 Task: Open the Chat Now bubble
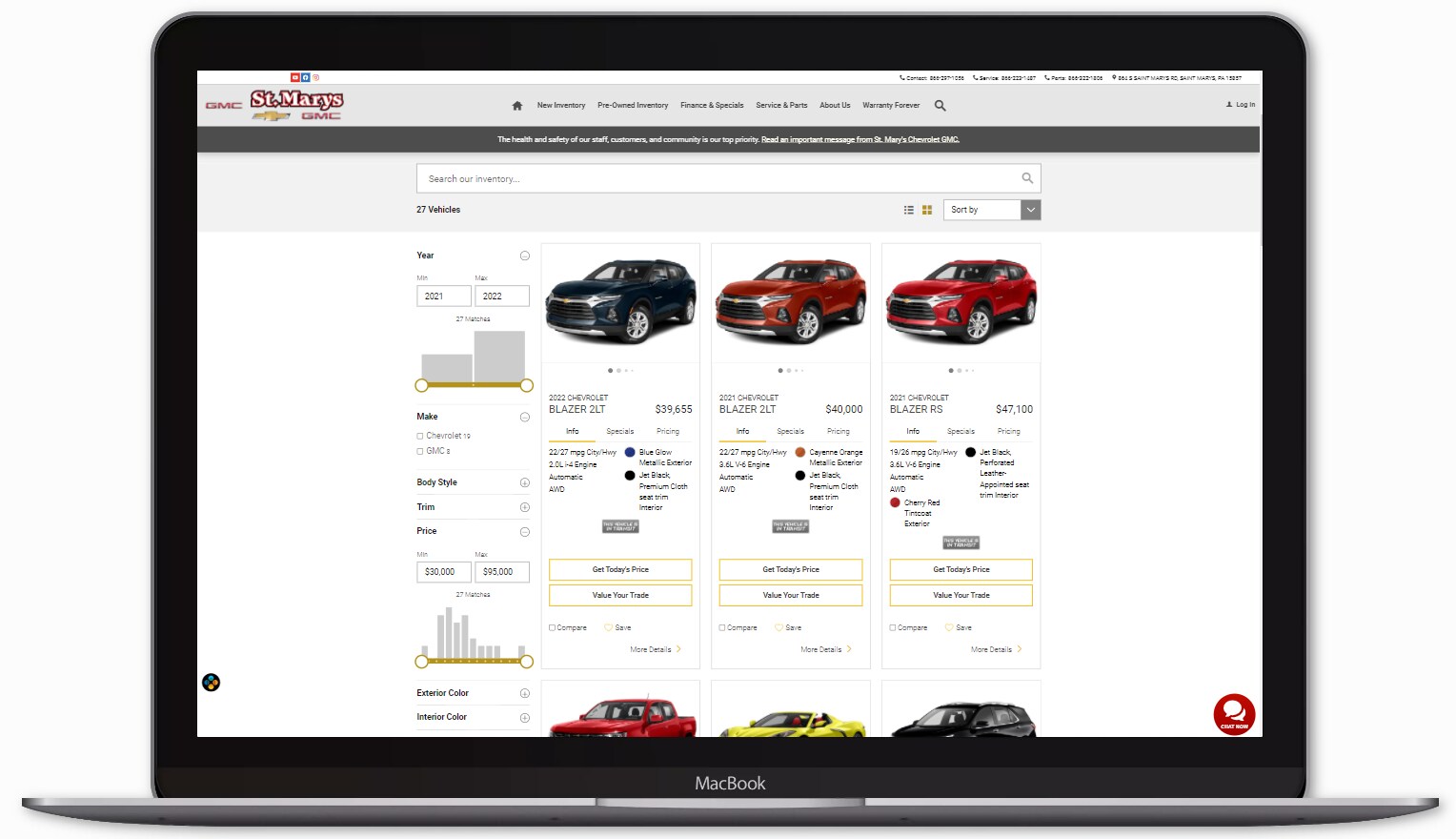pos(1234,713)
